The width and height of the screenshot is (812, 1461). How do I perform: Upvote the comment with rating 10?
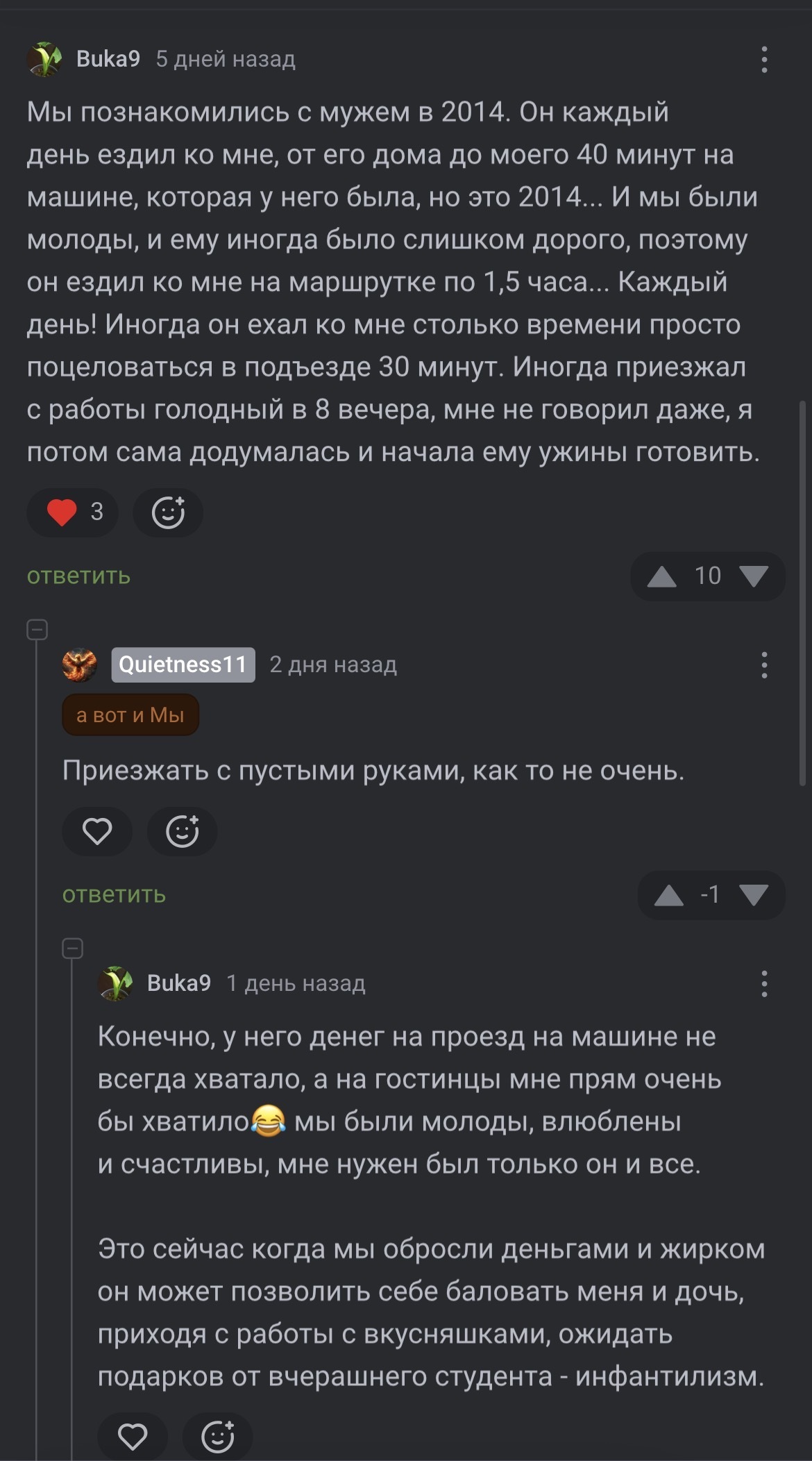point(661,576)
